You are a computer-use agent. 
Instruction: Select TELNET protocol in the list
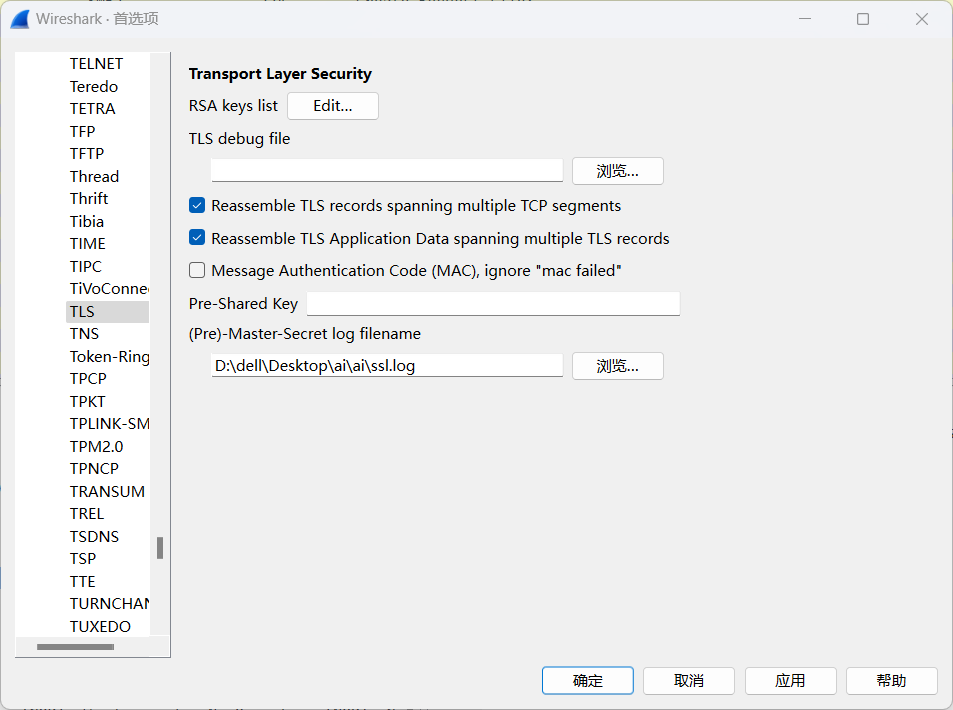tap(96, 64)
